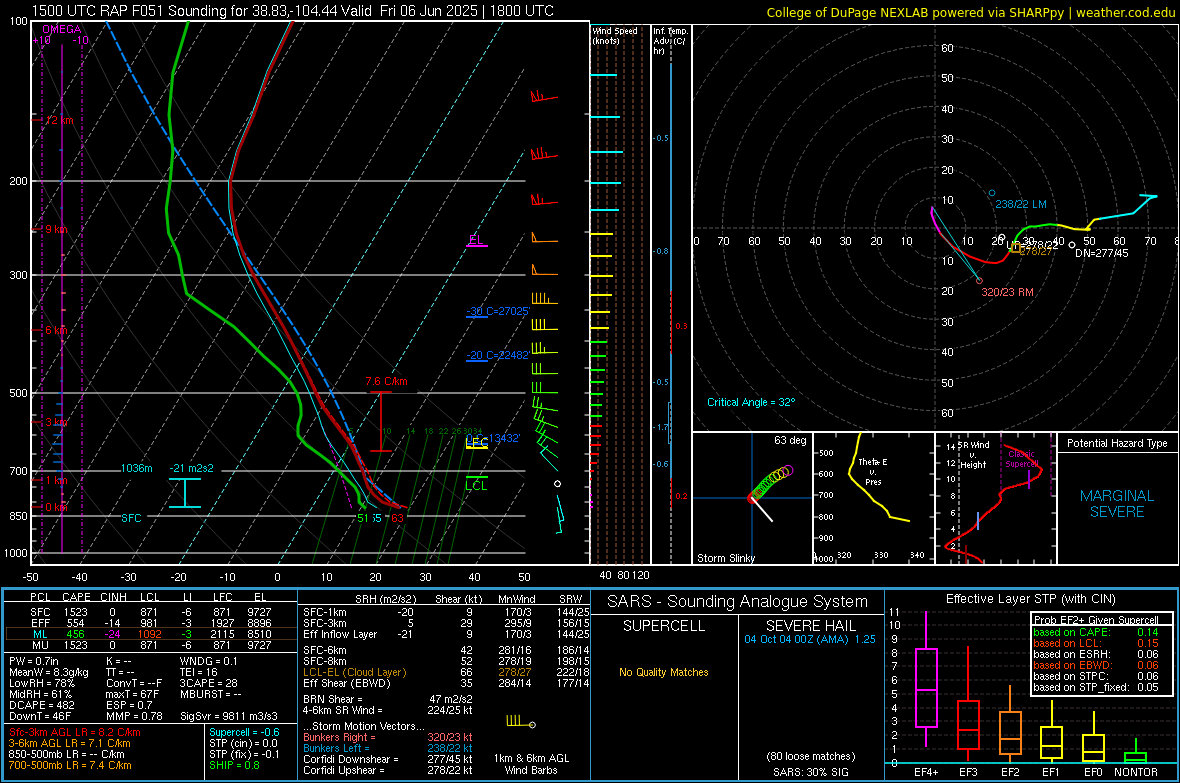Click the 'Theta-E v. Pres' inset label
The height and width of the screenshot is (783, 1180).
[x=872, y=471]
